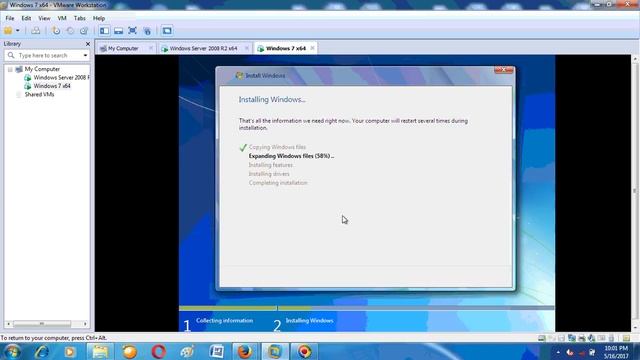The image size is (640, 360).
Task: Open the VM menu
Action: pos(62,18)
